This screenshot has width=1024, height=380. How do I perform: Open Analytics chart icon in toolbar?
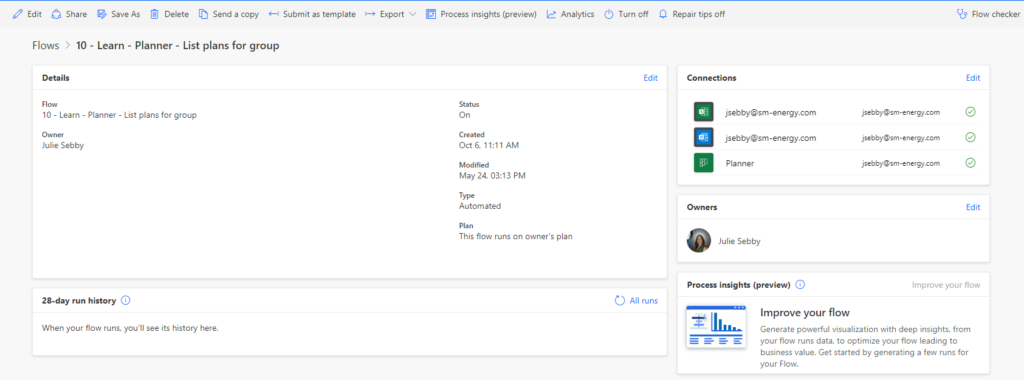tap(551, 14)
